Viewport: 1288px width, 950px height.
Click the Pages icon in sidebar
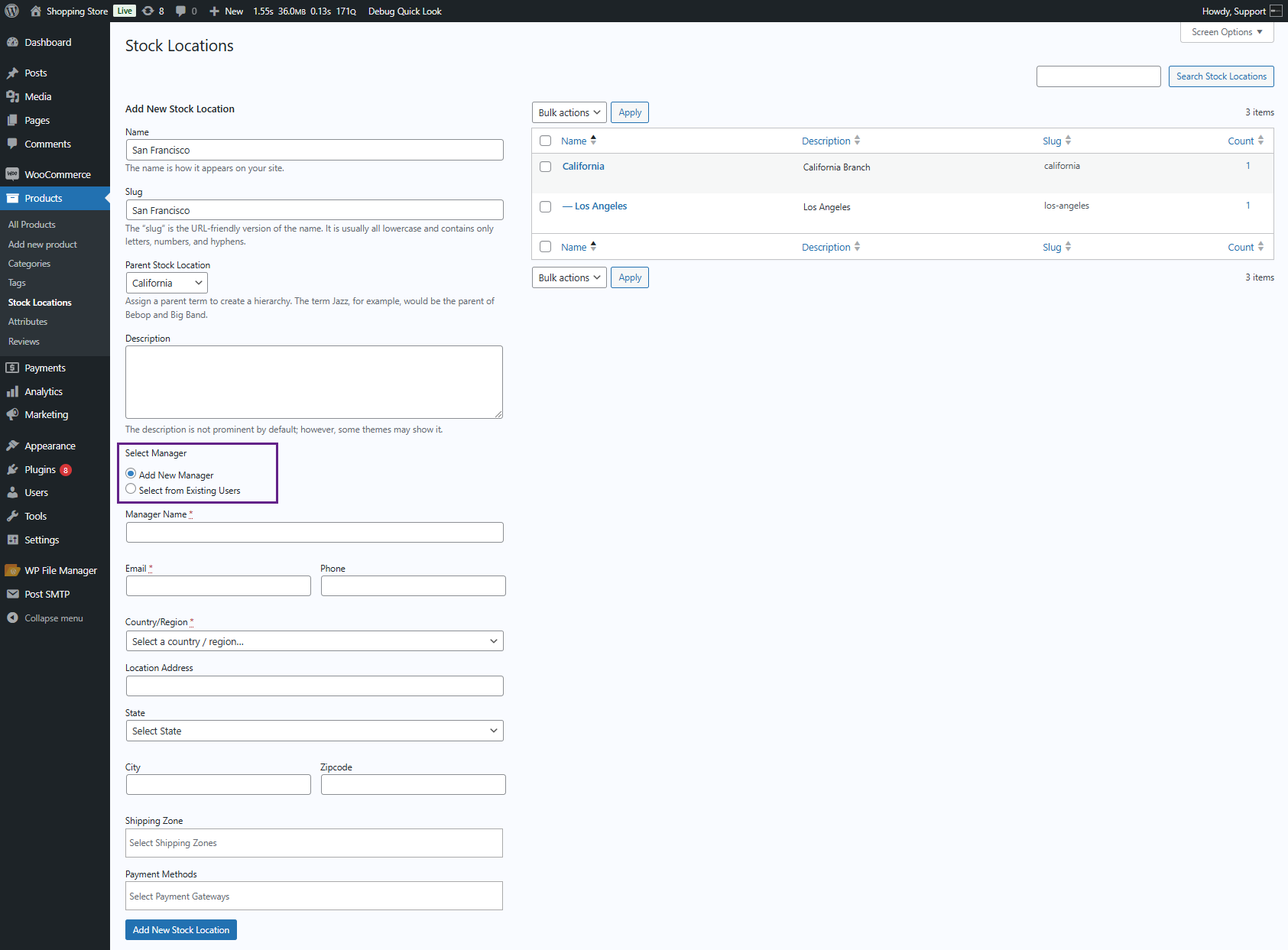[12, 120]
